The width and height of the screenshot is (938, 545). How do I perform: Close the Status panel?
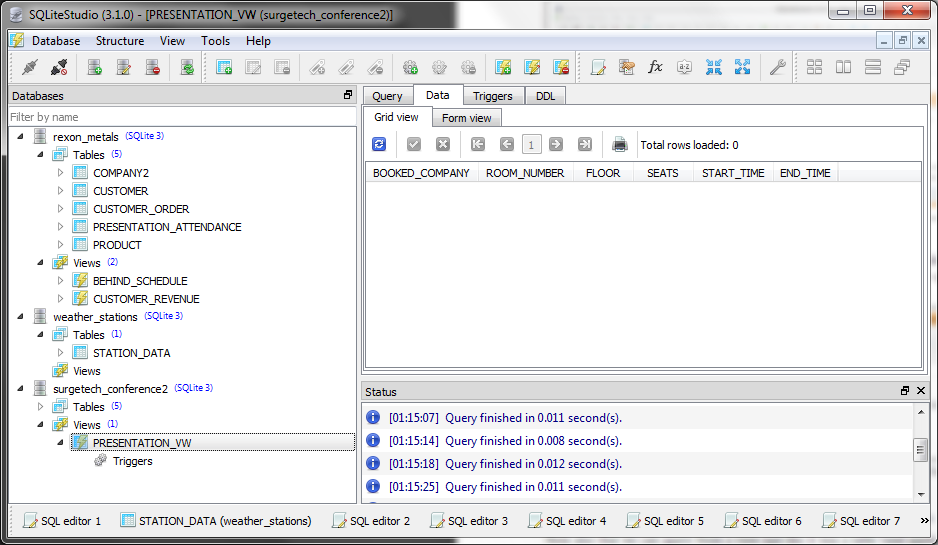pos(921,391)
